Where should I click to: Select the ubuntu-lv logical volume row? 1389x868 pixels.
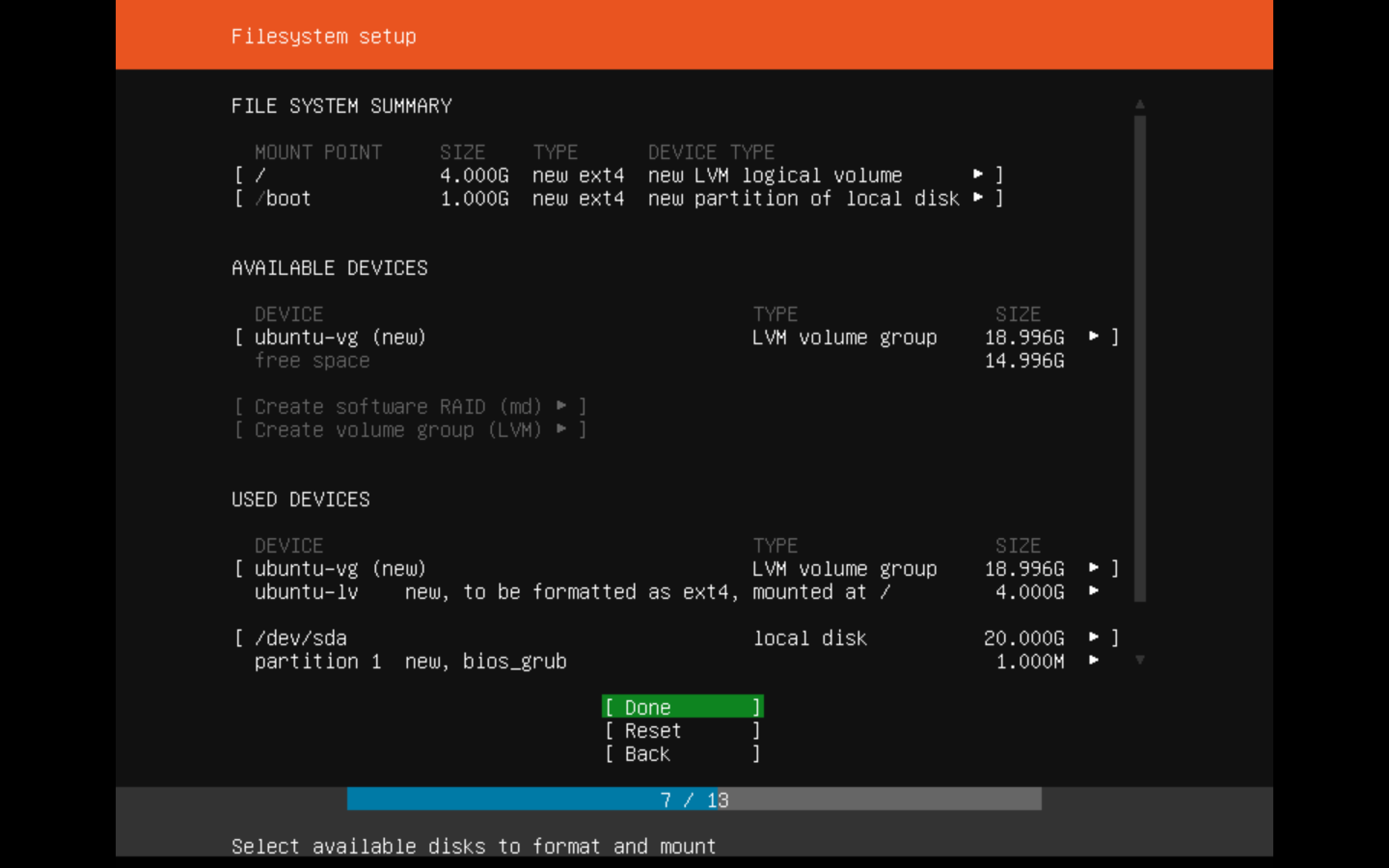677,591
